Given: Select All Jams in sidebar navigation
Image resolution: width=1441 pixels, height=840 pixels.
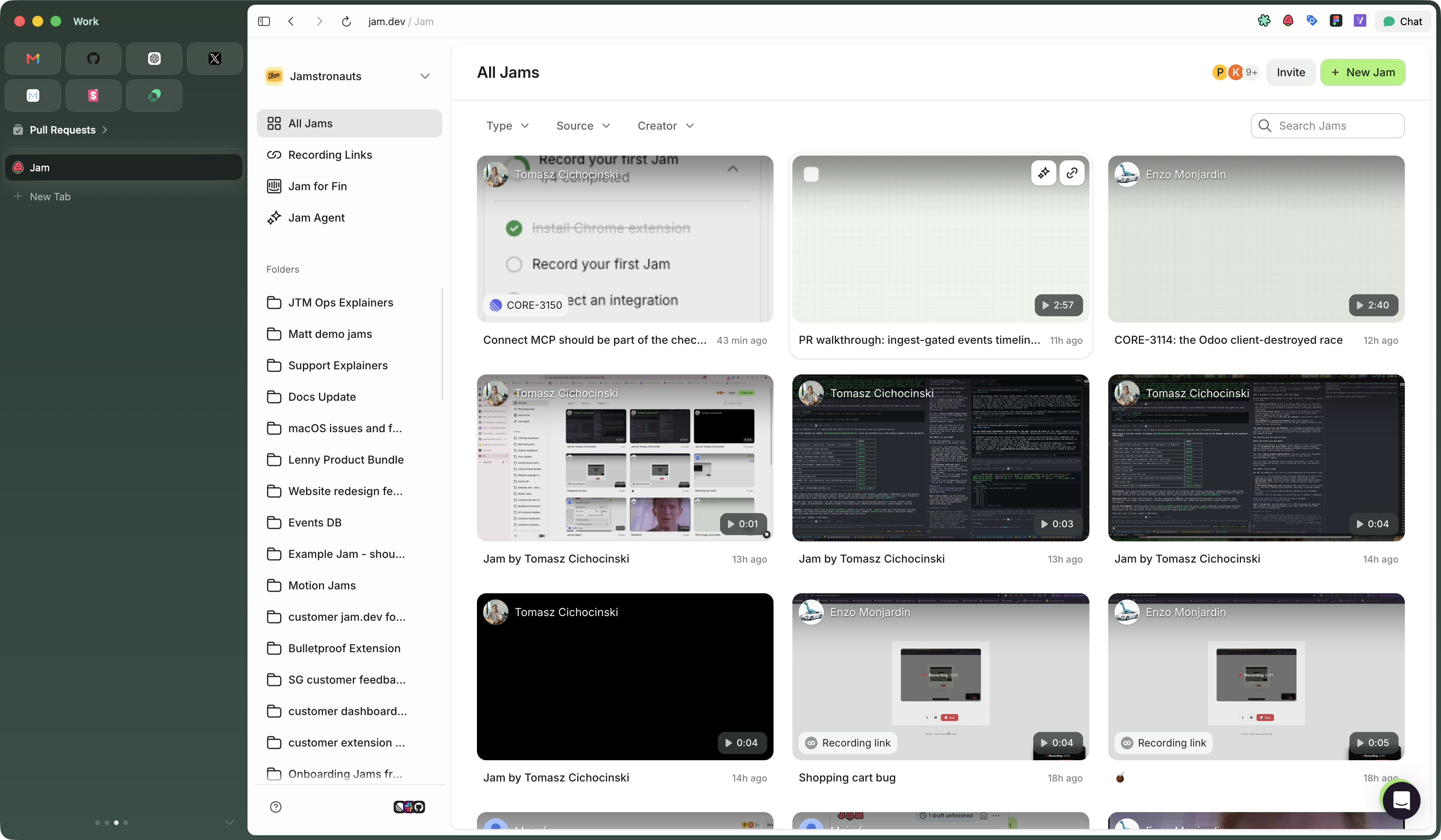Looking at the screenshot, I should 349,123.
